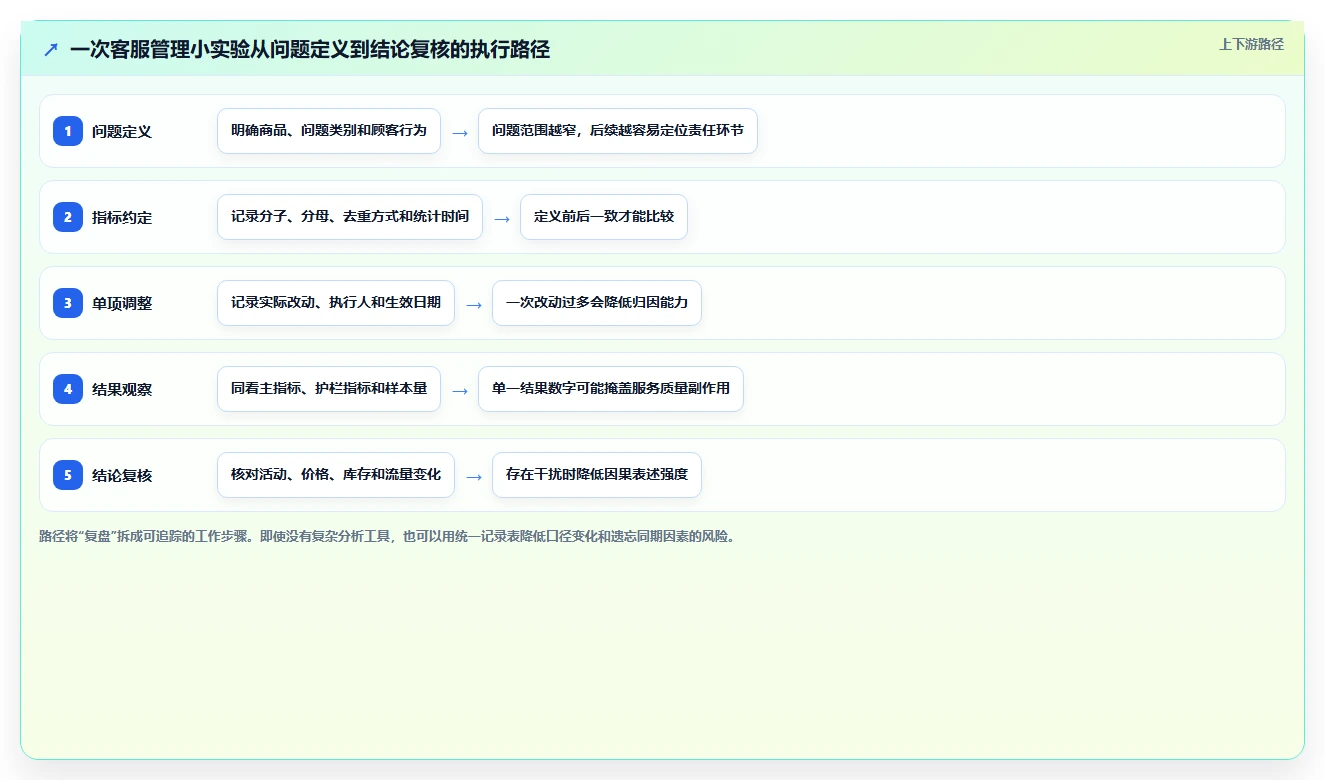Click the 存在干扰时降低因果表述强度 box
The width and height of the screenshot is (1325, 780).
tap(597, 475)
